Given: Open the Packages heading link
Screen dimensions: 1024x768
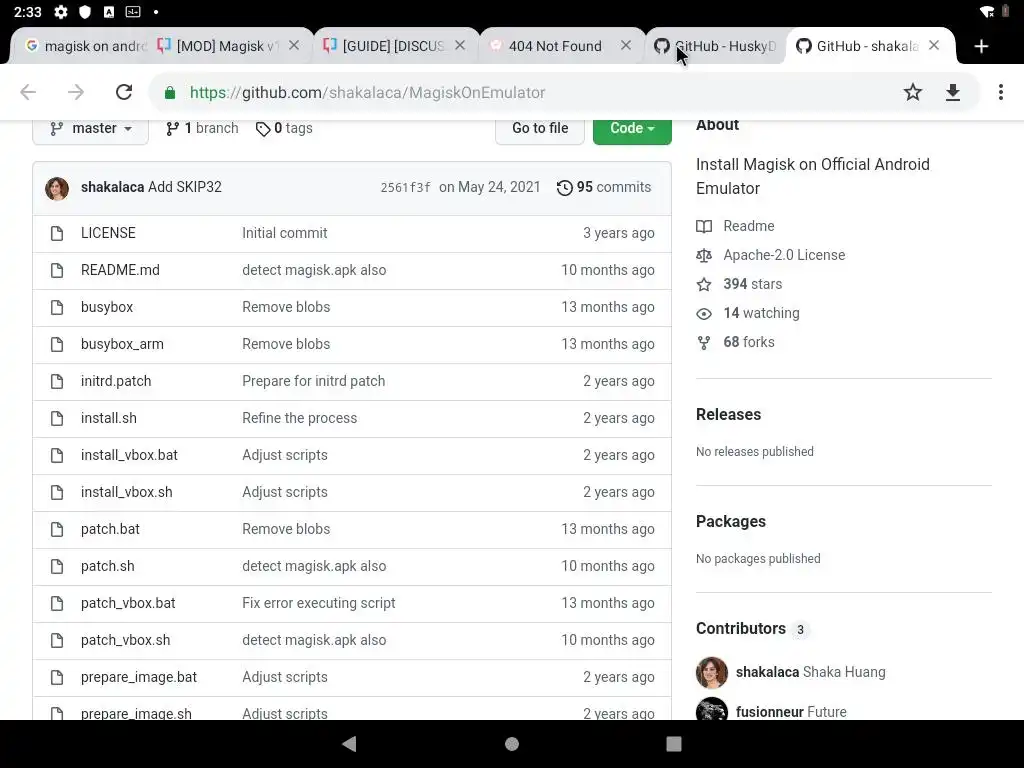Looking at the screenshot, I should (x=731, y=522).
